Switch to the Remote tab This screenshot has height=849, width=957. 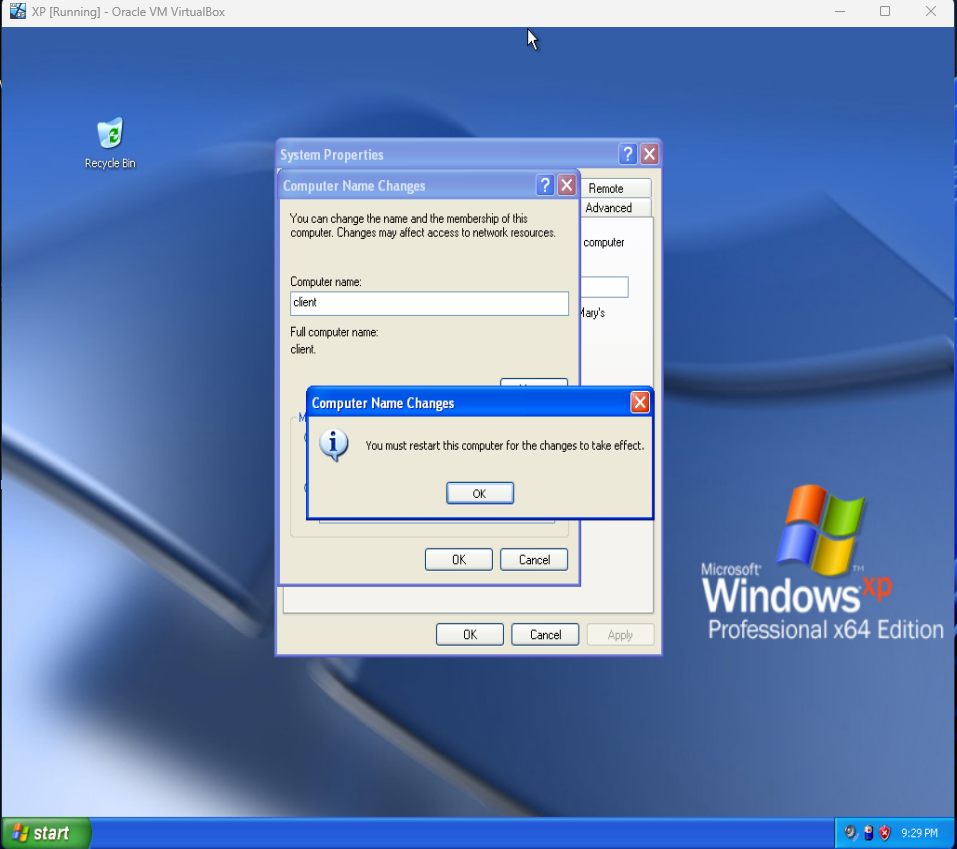615,188
